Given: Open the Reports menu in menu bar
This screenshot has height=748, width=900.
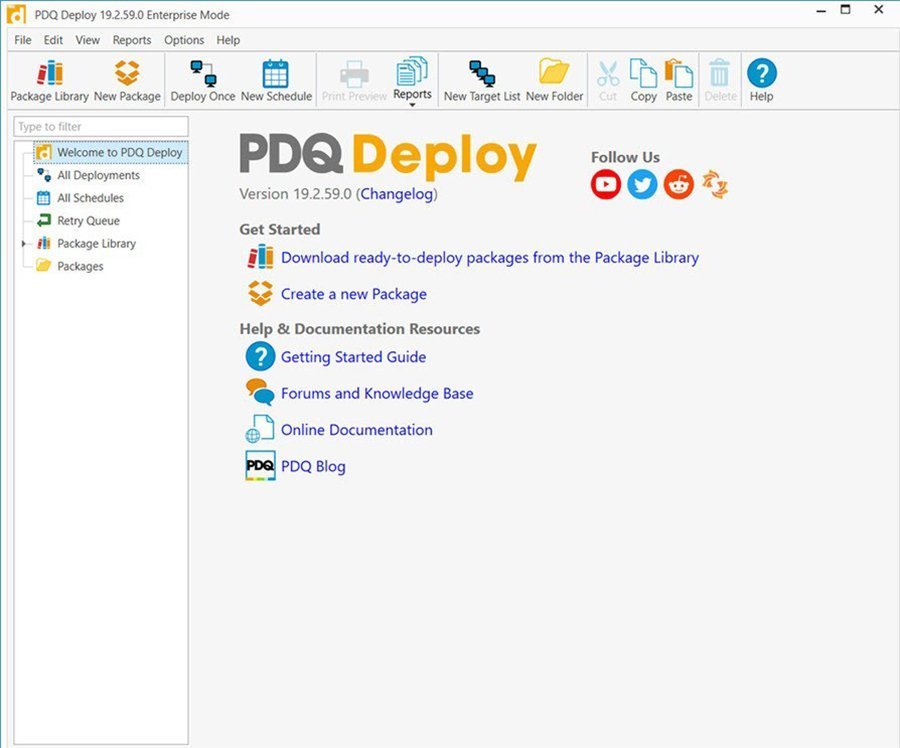Looking at the screenshot, I should pos(132,40).
